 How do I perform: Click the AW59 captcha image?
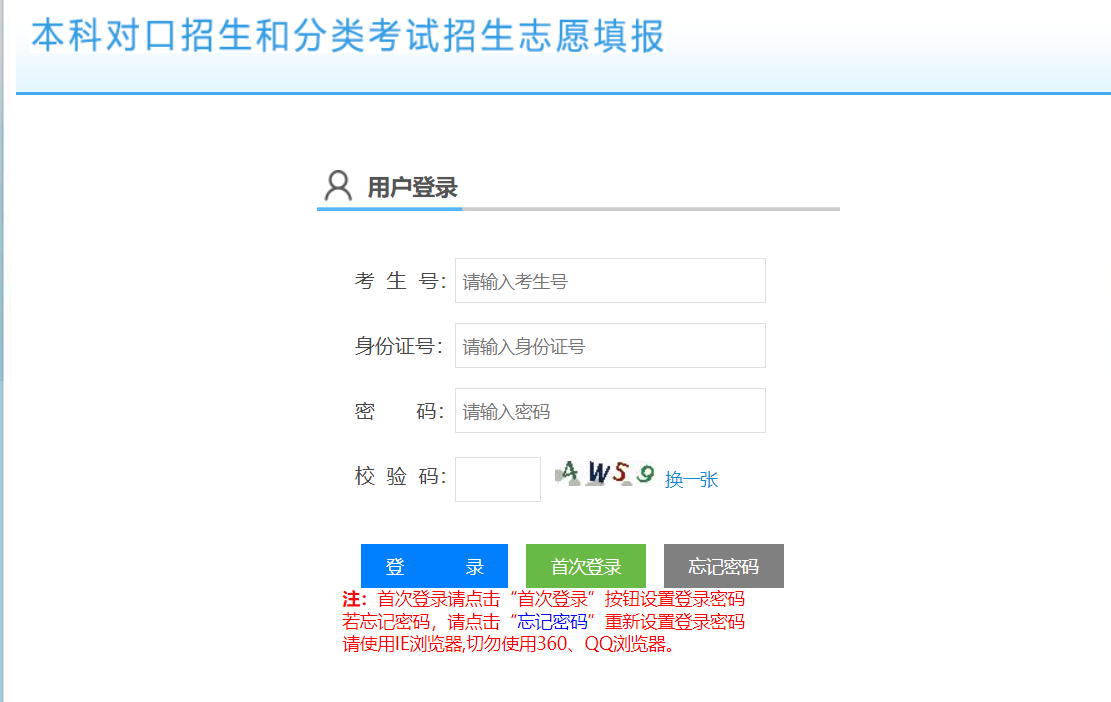pyautogui.click(x=605, y=474)
